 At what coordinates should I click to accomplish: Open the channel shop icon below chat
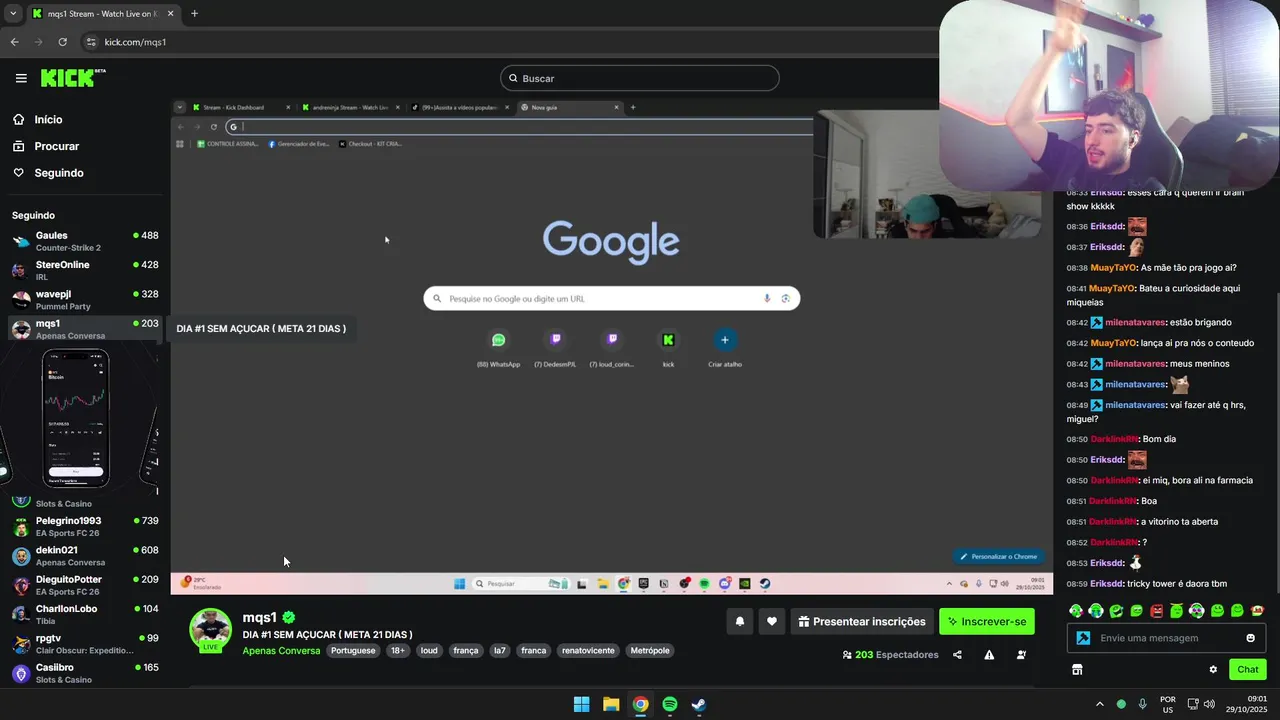pyautogui.click(x=1077, y=670)
